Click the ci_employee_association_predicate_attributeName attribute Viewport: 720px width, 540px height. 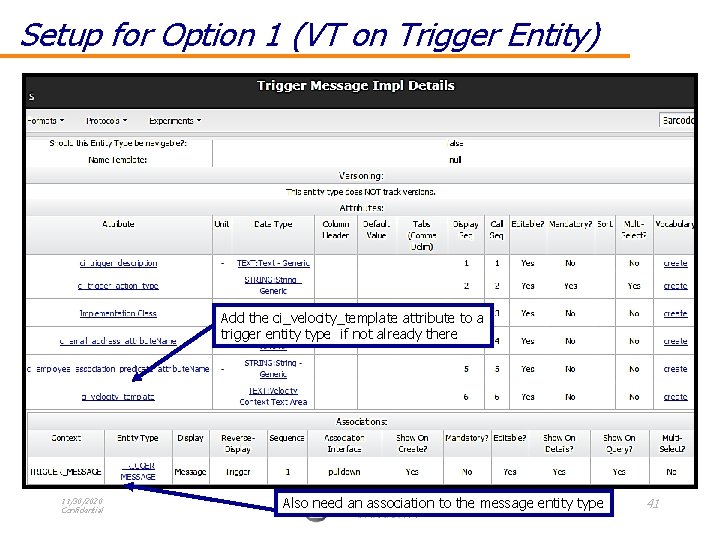[x=118, y=369]
